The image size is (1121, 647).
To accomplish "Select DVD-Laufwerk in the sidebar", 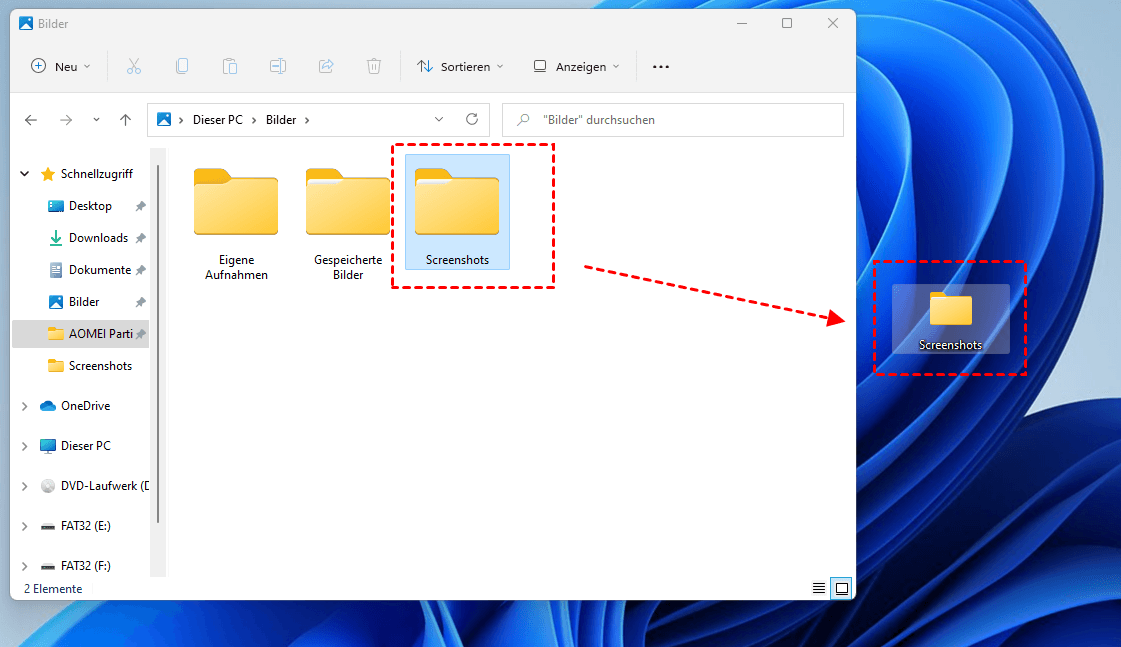I will tap(94, 486).
